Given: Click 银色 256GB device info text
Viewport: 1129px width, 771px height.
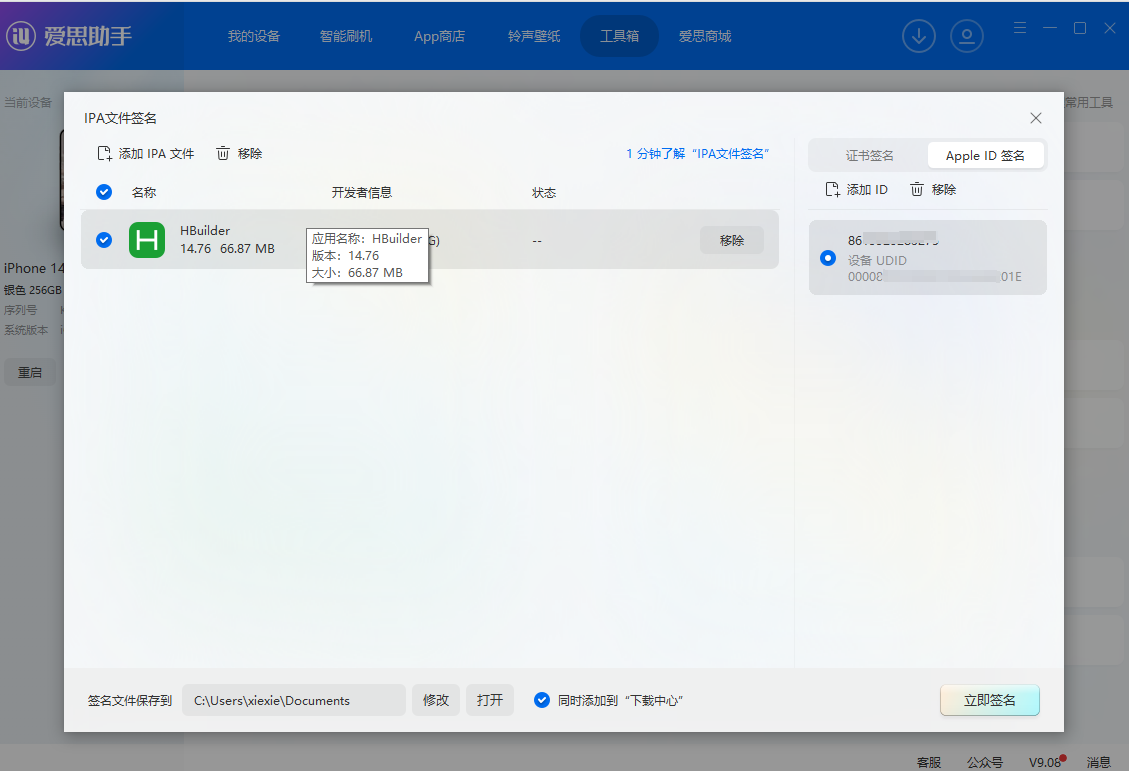Looking at the screenshot, I should click(32, 290).
